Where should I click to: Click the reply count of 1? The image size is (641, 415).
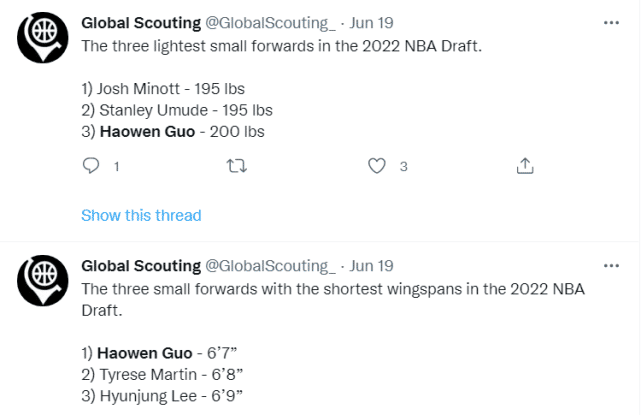click(x=116, y=167)
